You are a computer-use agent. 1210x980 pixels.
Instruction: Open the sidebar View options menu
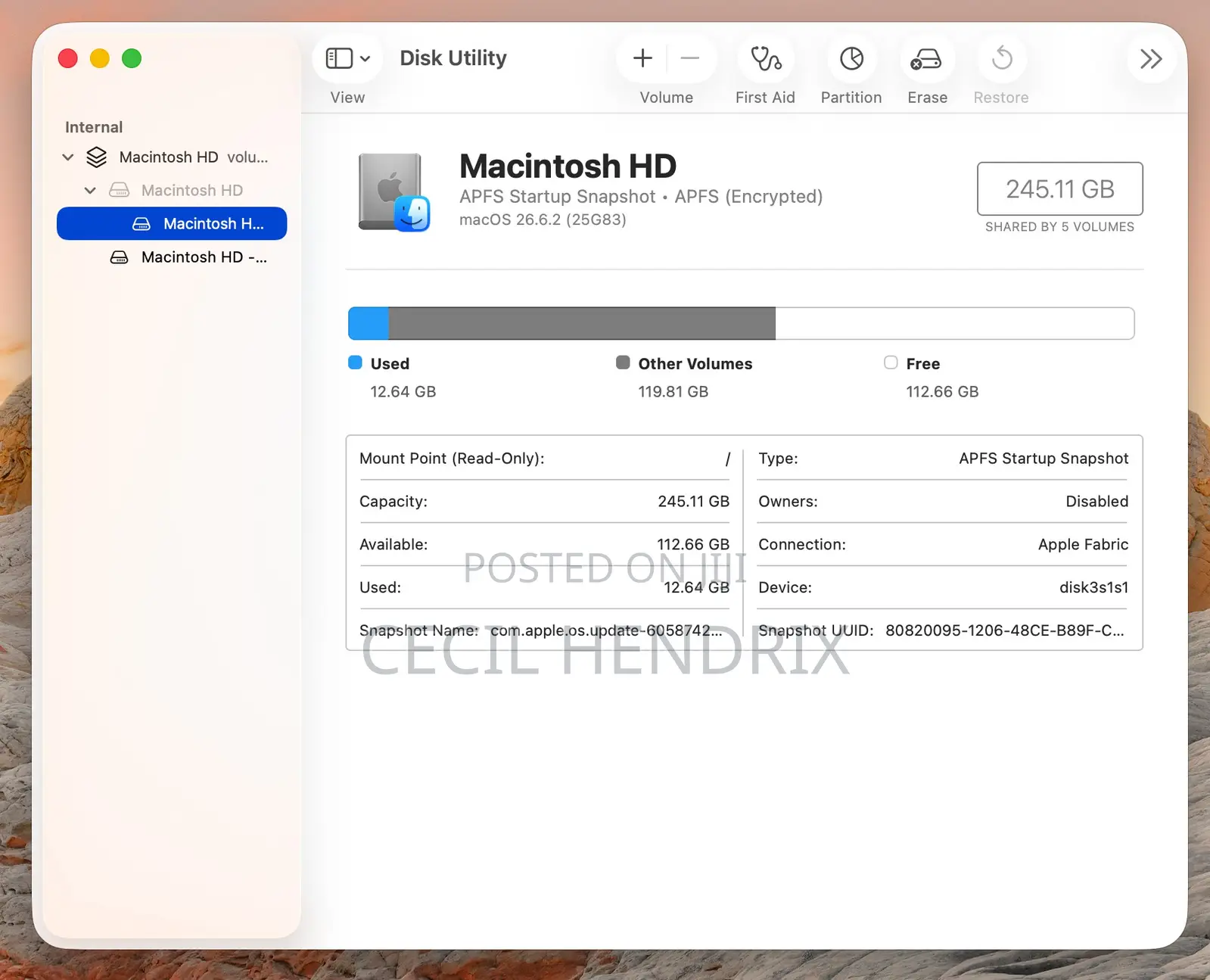tap(347, 58)
